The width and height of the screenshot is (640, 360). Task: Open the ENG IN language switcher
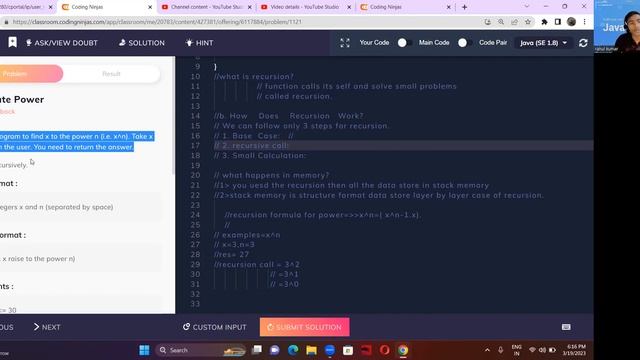tap(516, 350)
